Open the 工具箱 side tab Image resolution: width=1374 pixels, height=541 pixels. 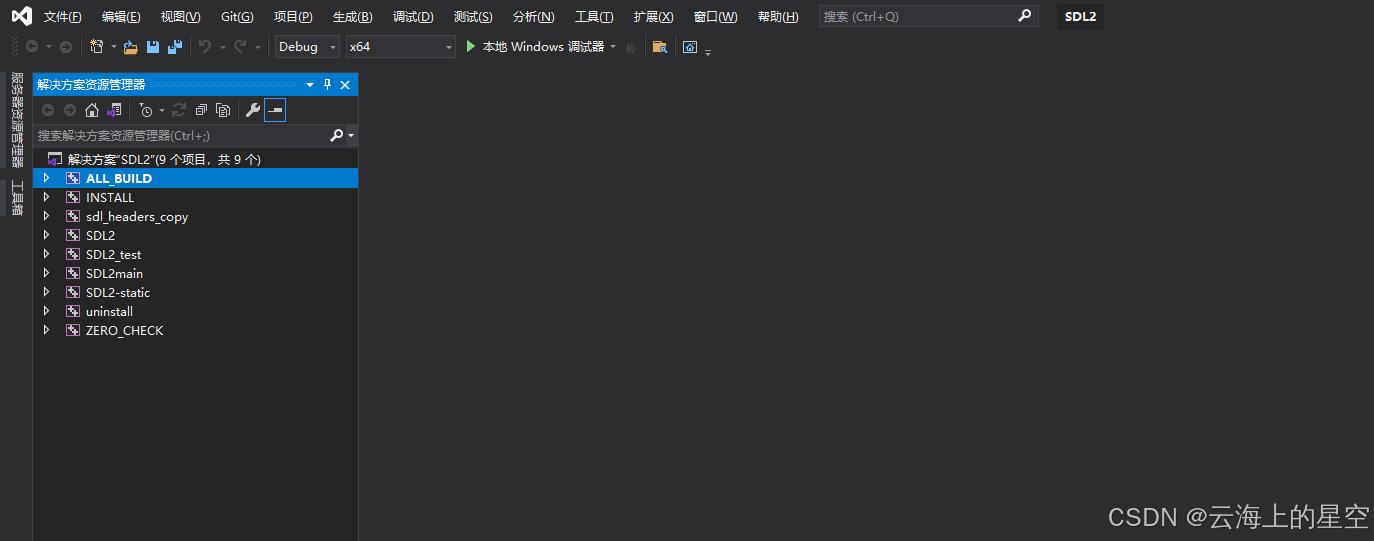[17, 197]
